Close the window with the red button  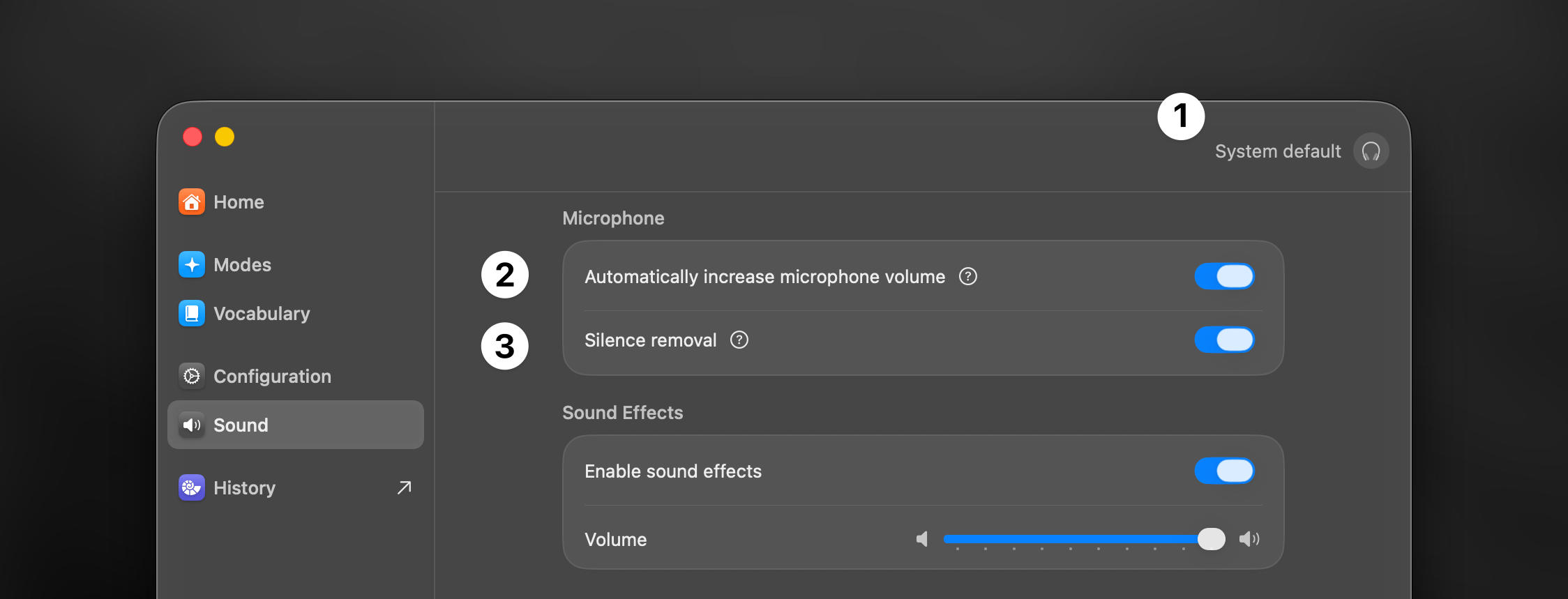tap(193, 137)
